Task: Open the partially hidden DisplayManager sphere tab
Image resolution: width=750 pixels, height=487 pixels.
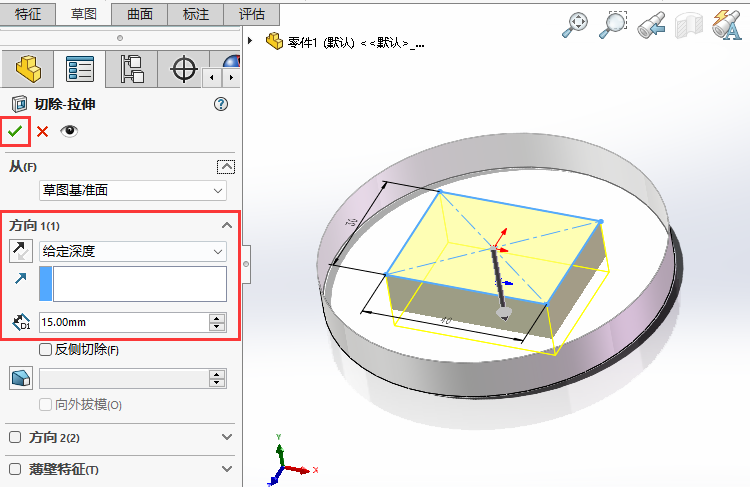Action: click(231, 61)
